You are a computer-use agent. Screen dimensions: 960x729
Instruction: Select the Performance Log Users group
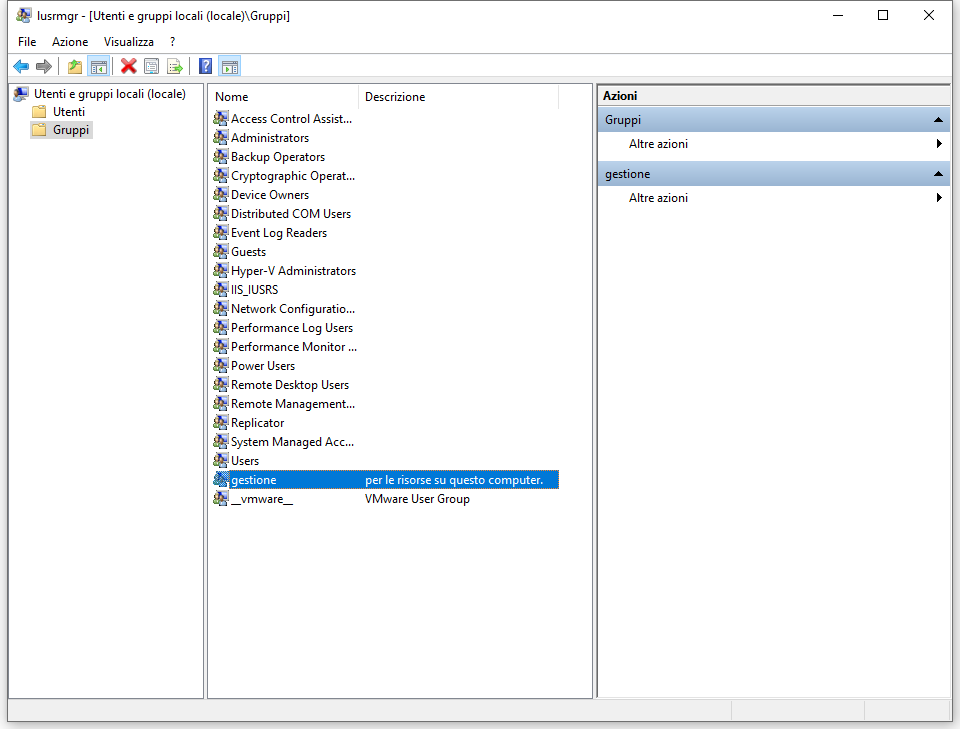[x=291, y=327]
